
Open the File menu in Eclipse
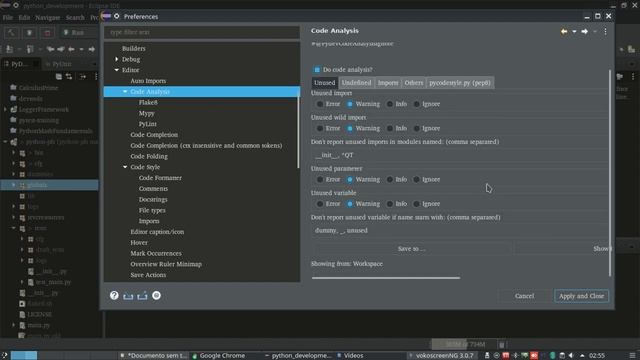[x=8, y=18]
